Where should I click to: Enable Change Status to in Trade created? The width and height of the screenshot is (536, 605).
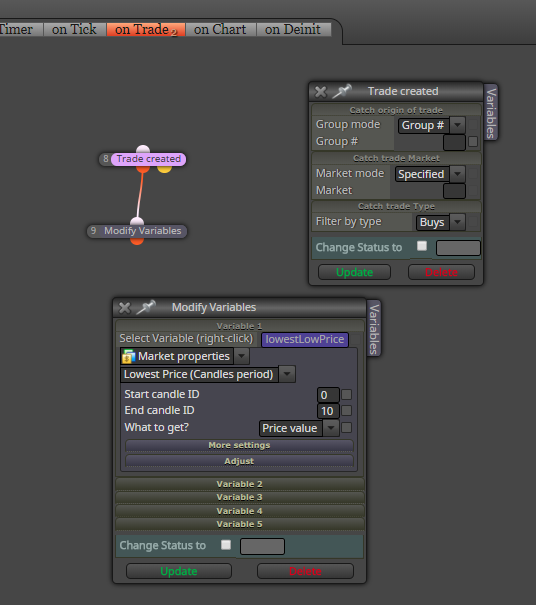422,246
